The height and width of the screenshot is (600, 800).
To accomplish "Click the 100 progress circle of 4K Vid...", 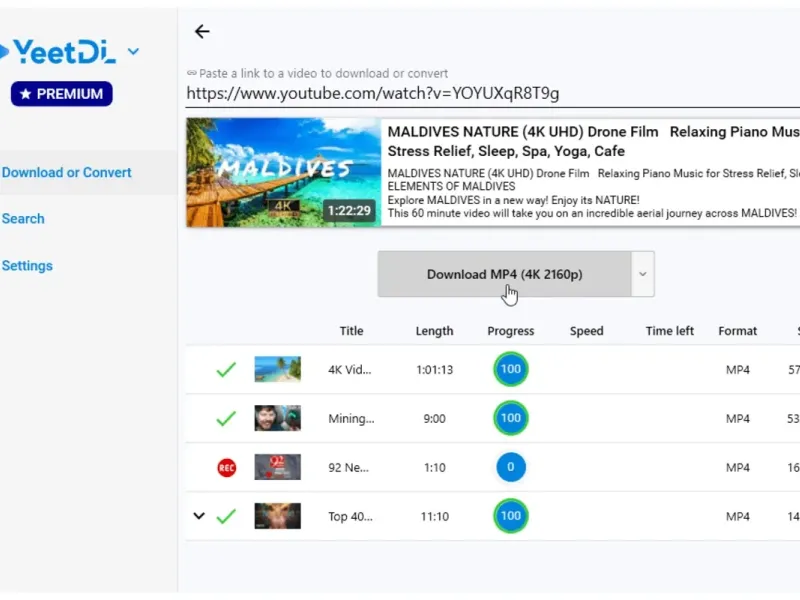I will pyautogui.click(x=511, y=369).
